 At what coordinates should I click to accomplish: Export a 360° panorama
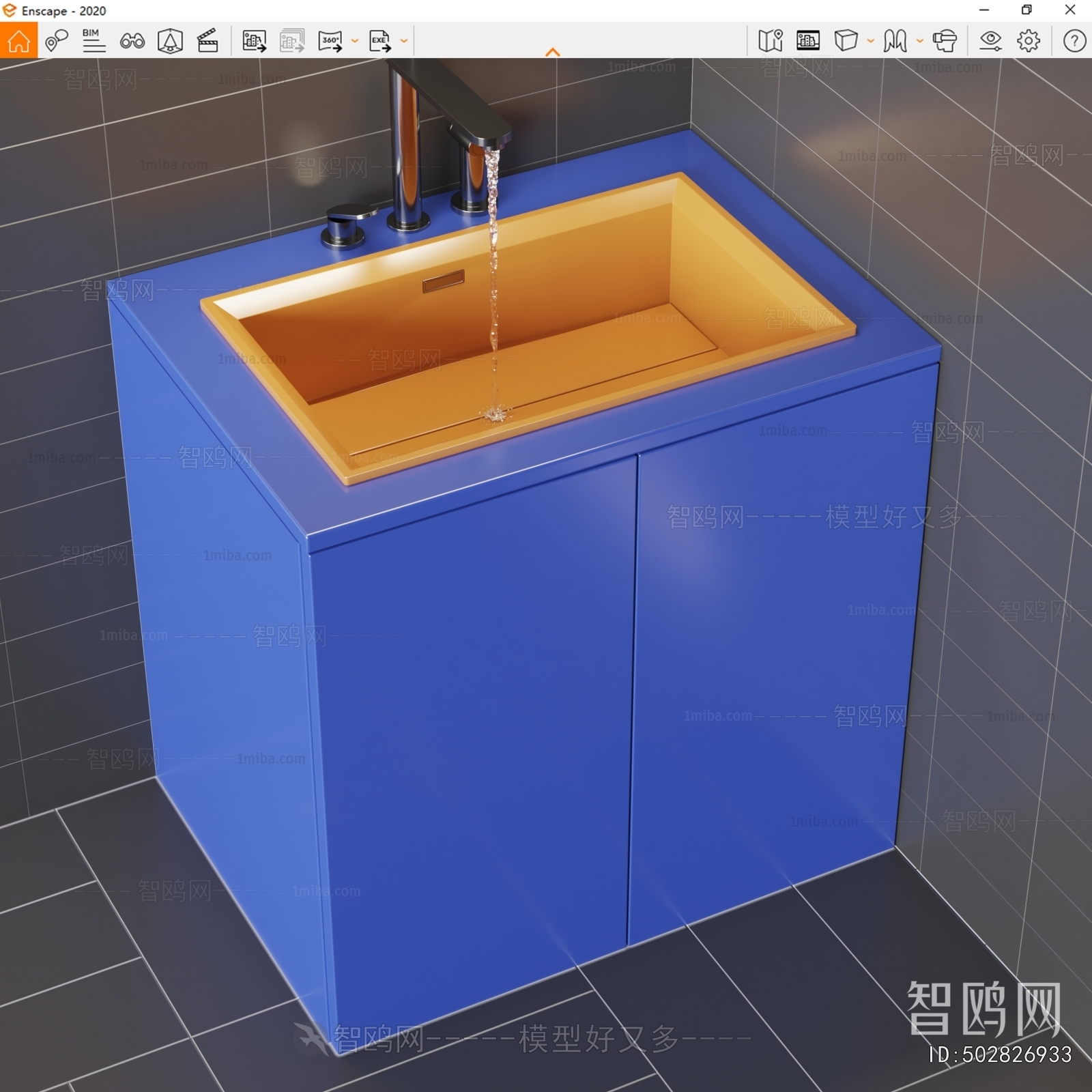click(x=330, y=41)
